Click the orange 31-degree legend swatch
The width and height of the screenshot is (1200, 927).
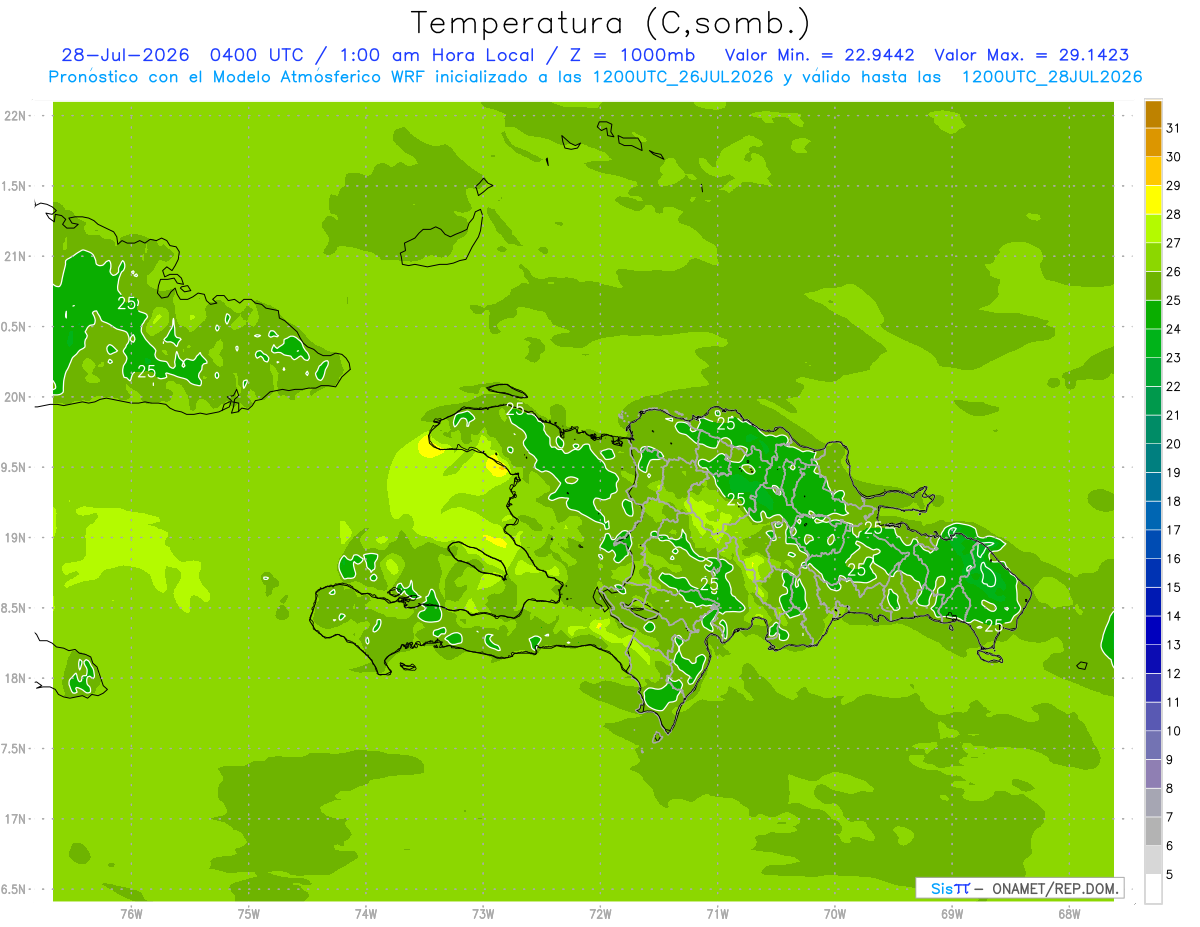(x=1153, y=113)
